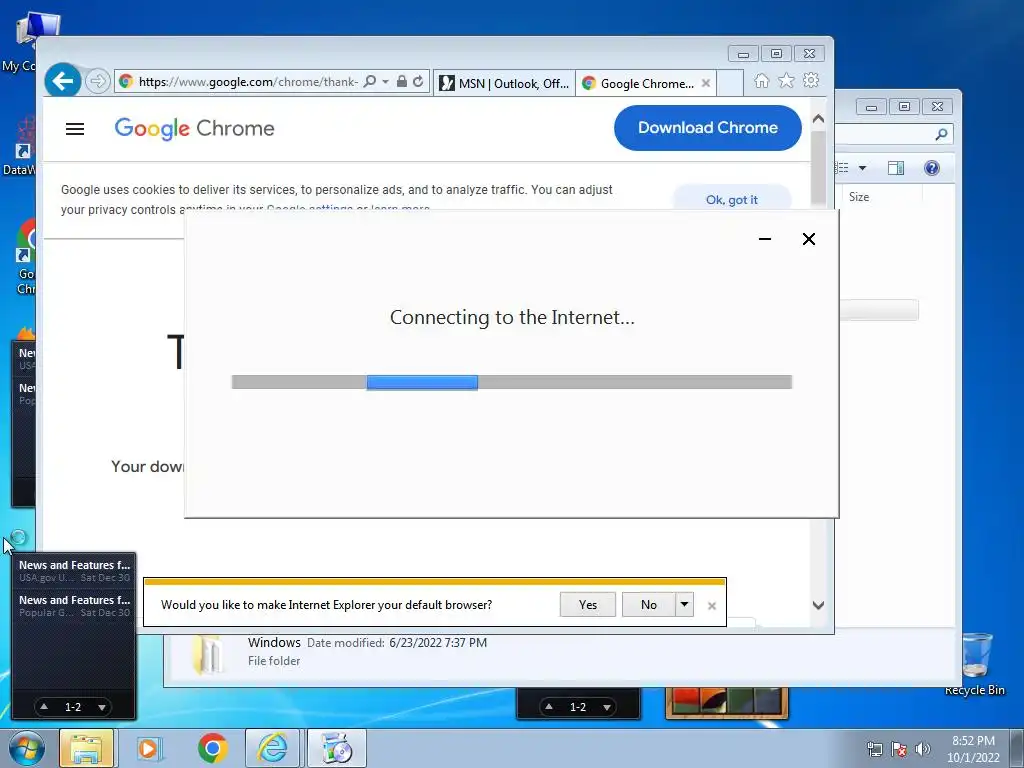The height and width of the screenshot is (768, 1024).
Task: Open the Windows Start menu
Action: click(26, 748)
